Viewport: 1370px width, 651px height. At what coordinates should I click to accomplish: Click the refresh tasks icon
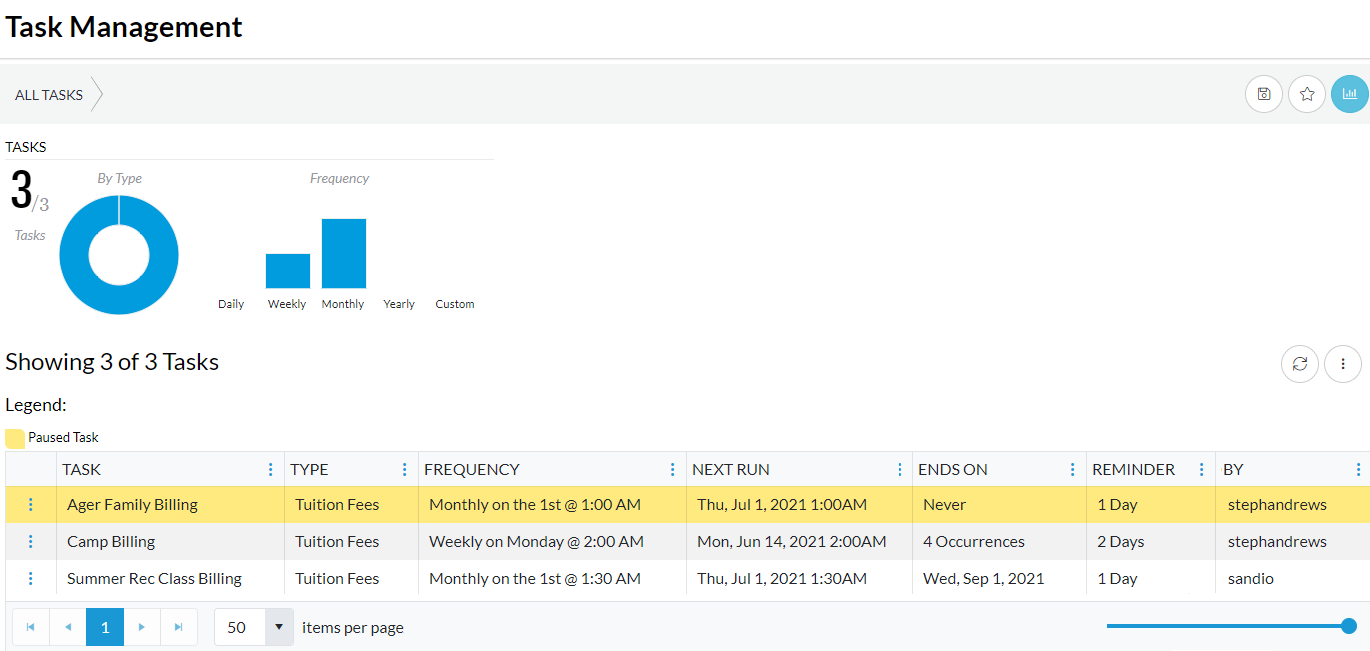point(1300,364)
